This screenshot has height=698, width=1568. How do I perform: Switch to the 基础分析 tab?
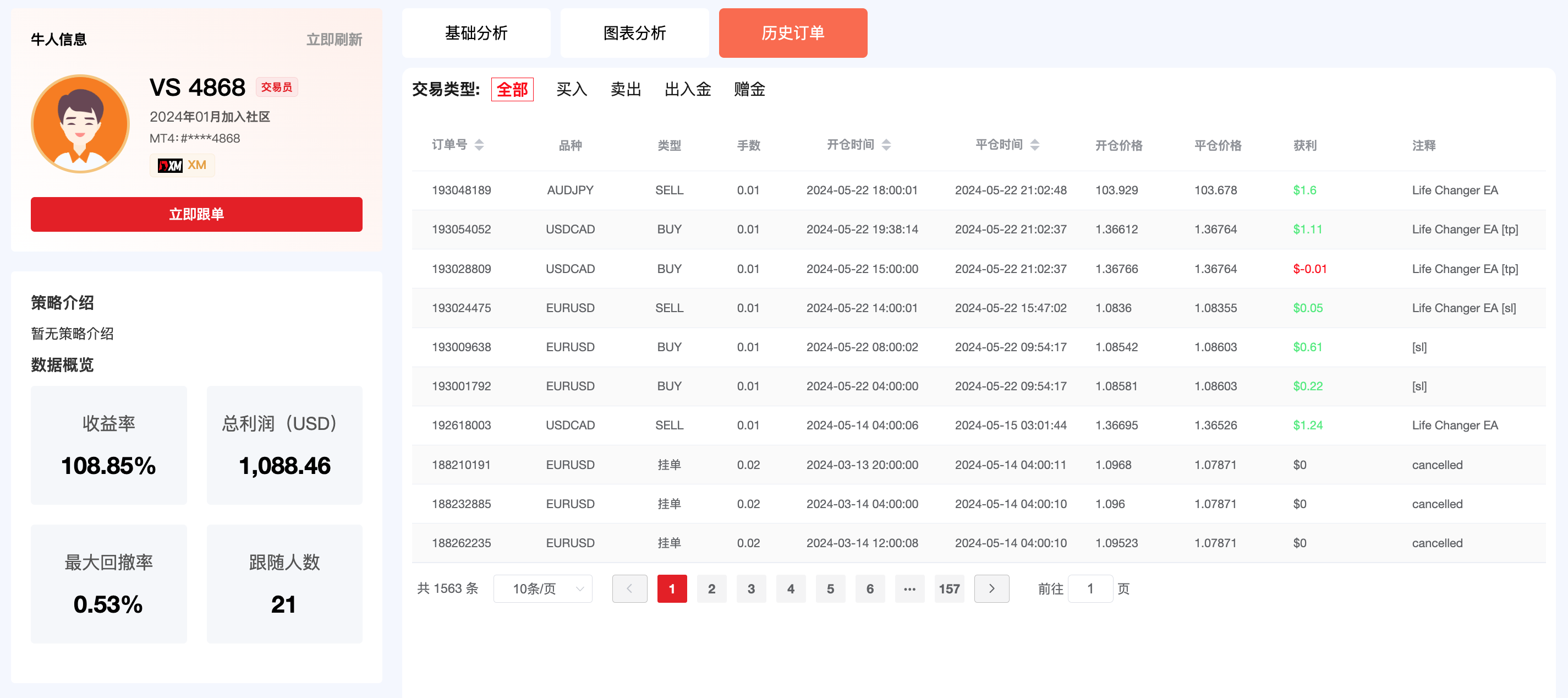point(476,33)
